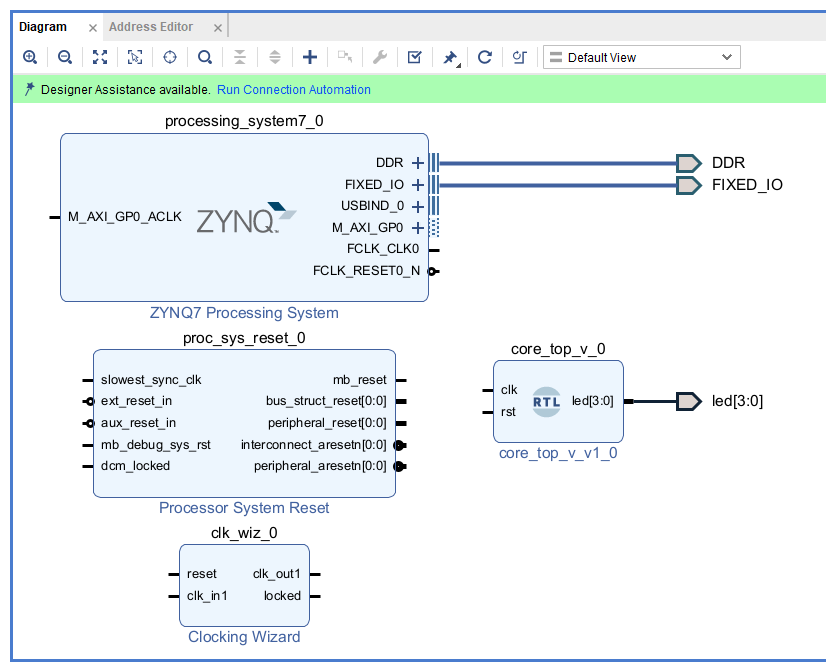Viewport: 826px width, 666px height.
Task: Expand the M_AXI_GP0 interface plus sign
Action: [x=418, y=228]
